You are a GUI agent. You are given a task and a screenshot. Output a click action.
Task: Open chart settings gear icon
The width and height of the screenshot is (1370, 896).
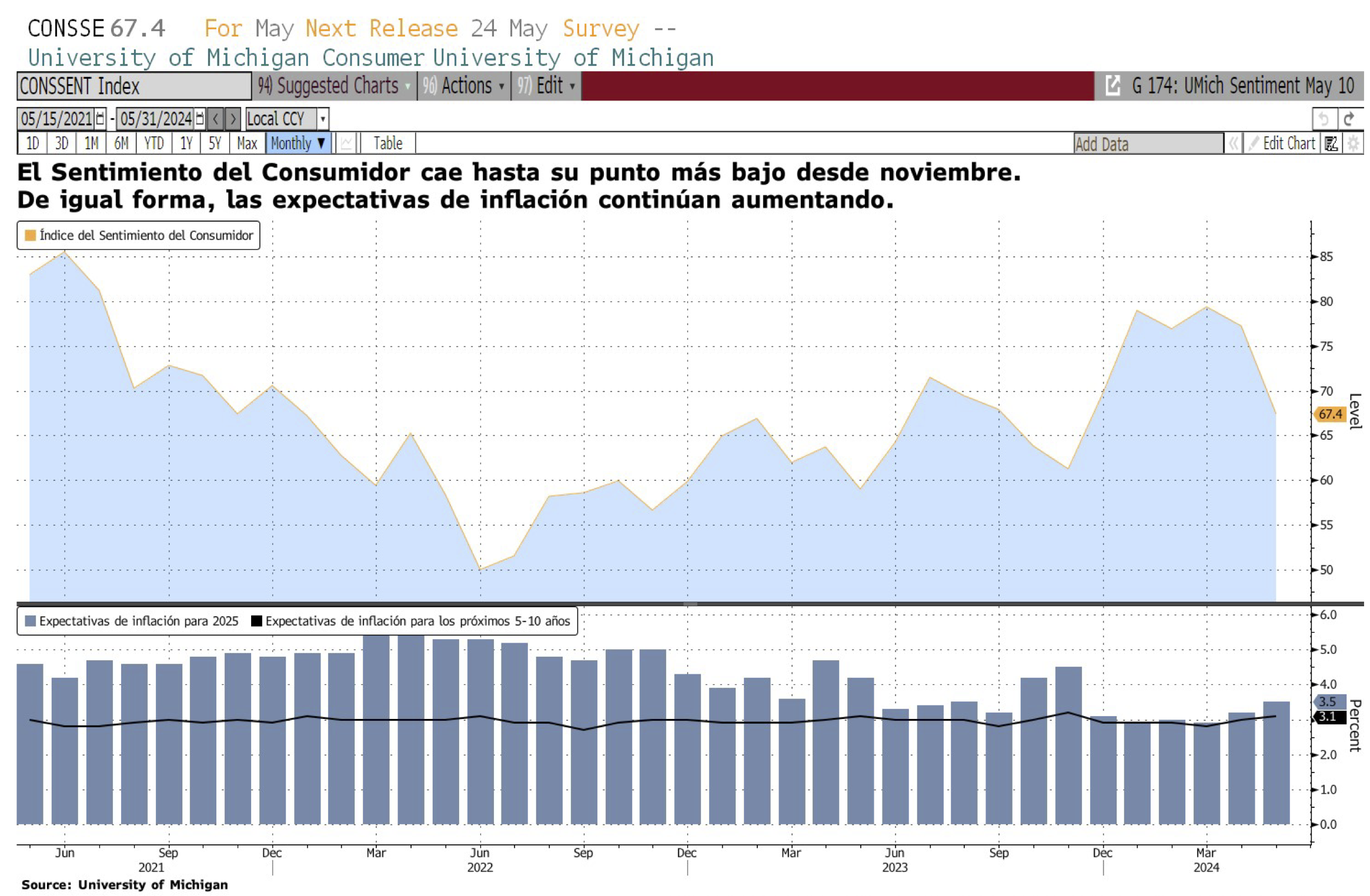pos(1354,143)
